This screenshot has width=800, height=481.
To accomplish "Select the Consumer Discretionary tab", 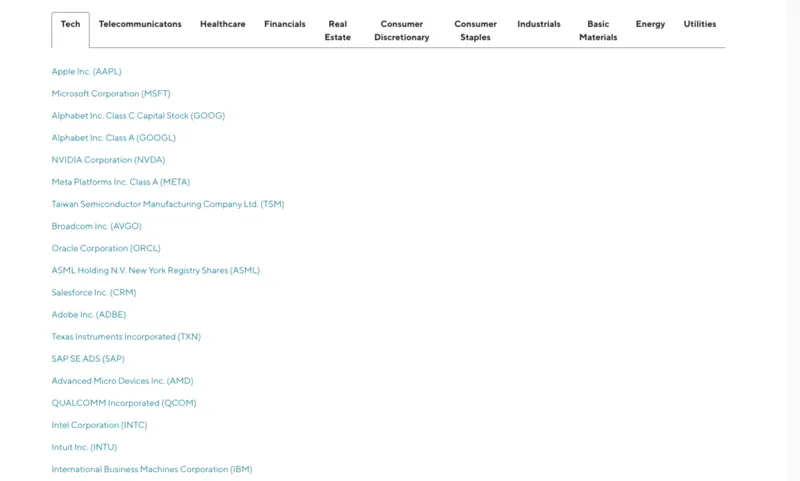I will [402, 31].
